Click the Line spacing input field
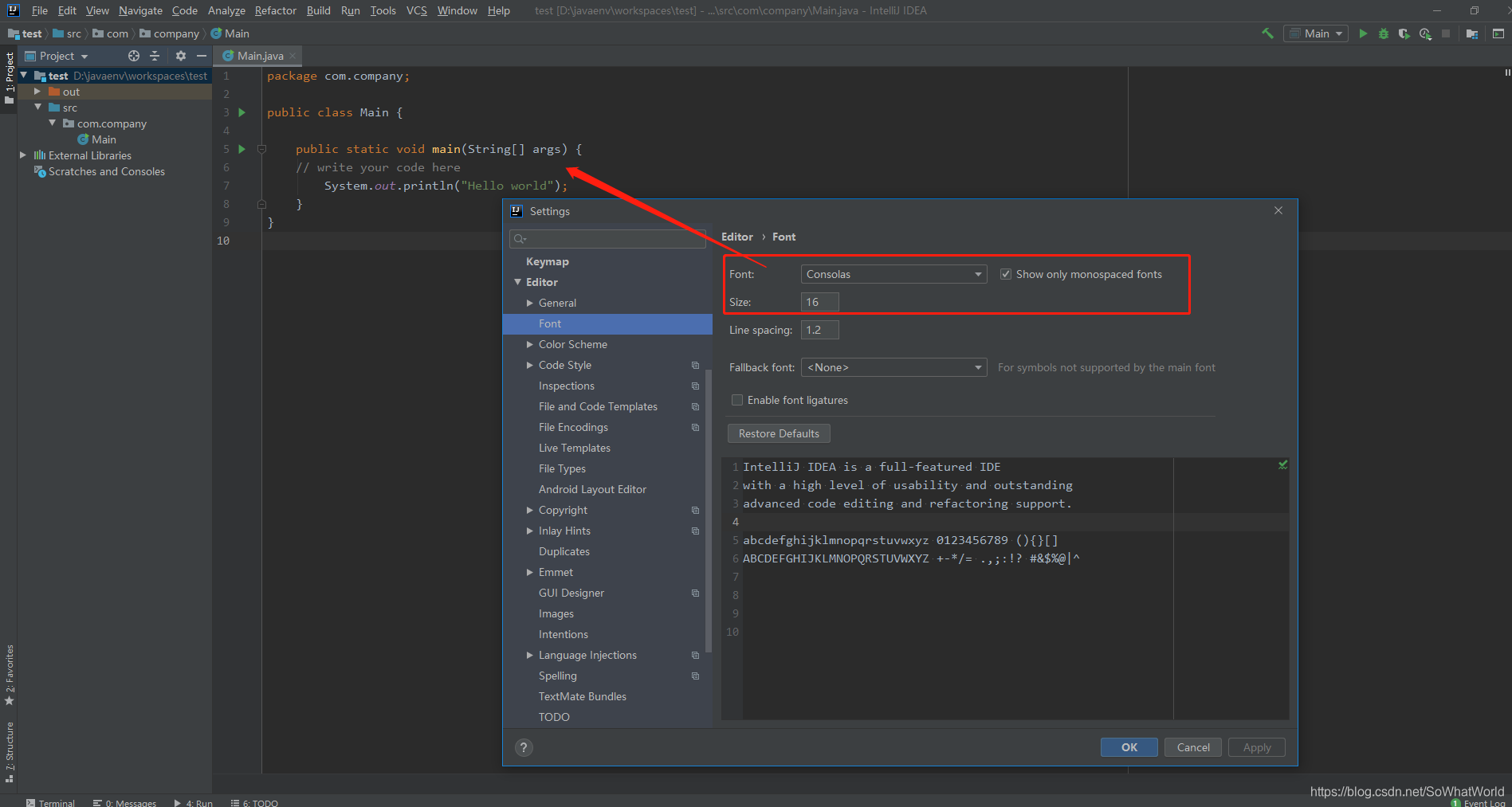The height and width of the screenshot is (807, 1512). pos(819,330)
